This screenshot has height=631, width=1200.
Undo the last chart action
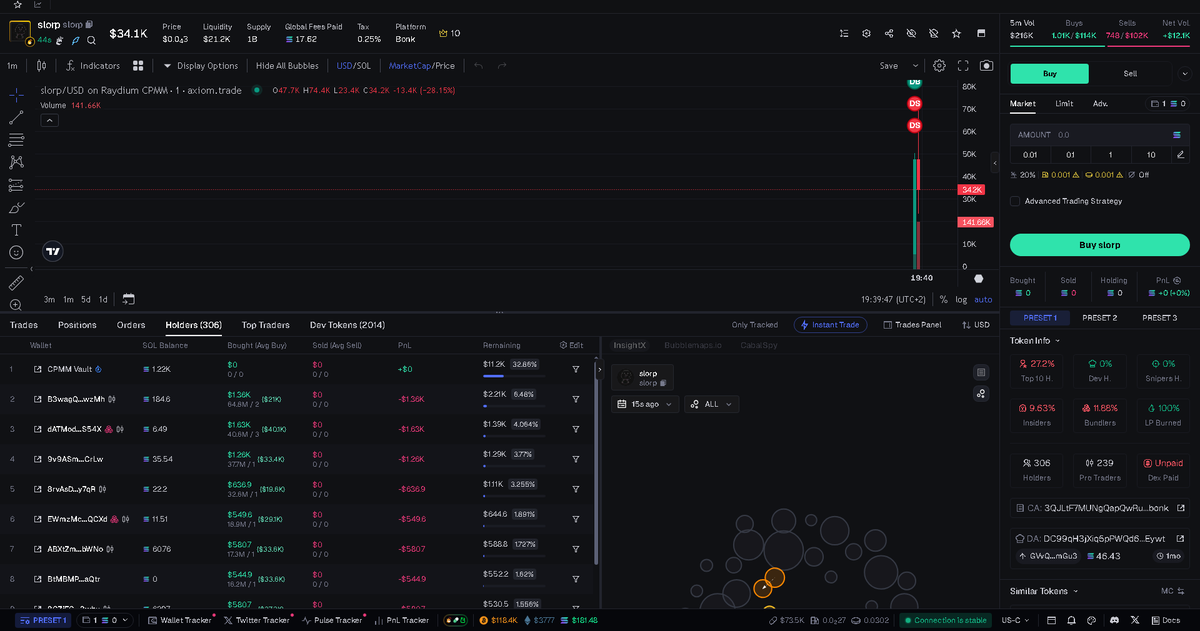click(x=478, y=66)
